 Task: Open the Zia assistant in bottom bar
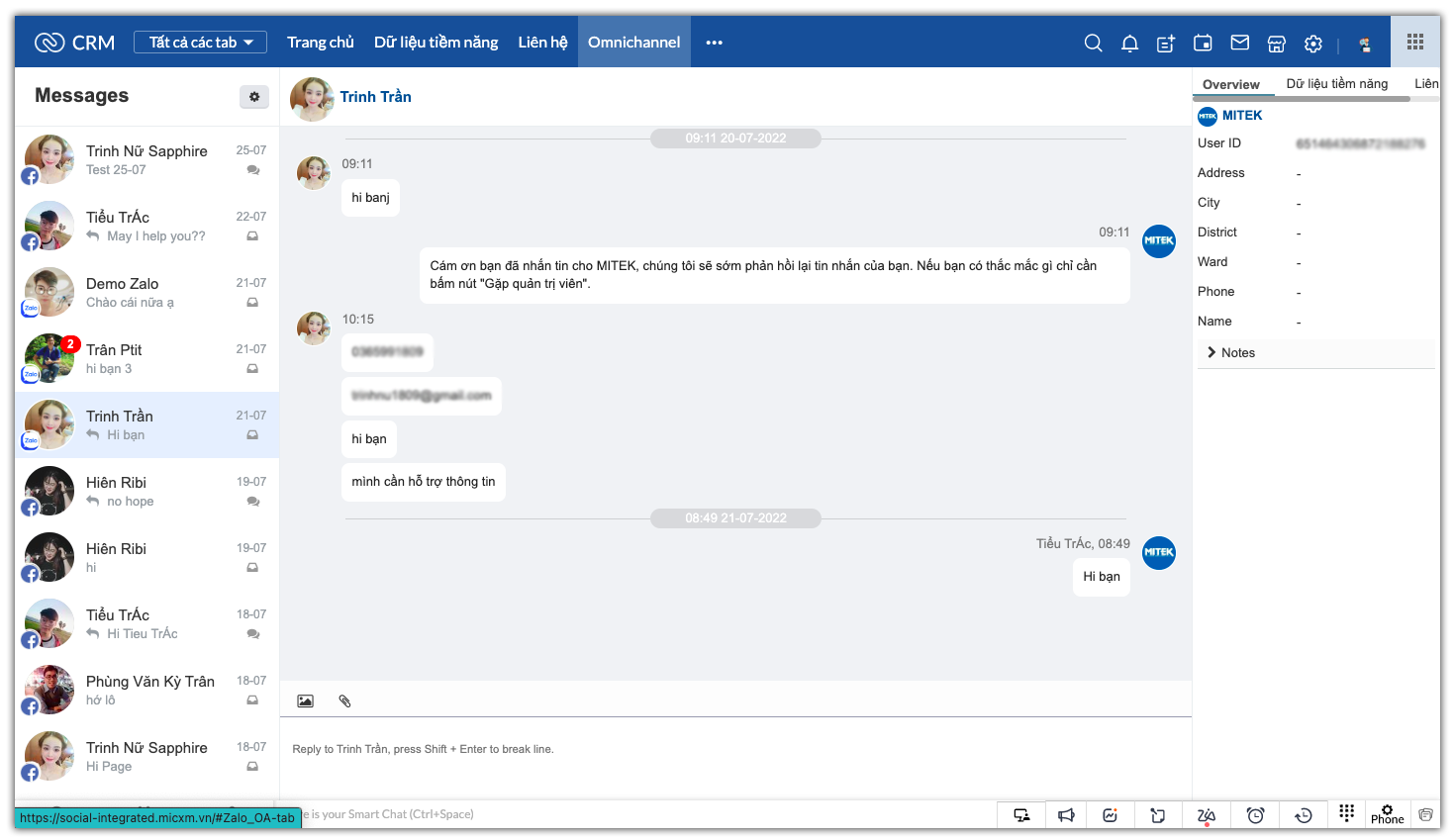click(1206, 815)
